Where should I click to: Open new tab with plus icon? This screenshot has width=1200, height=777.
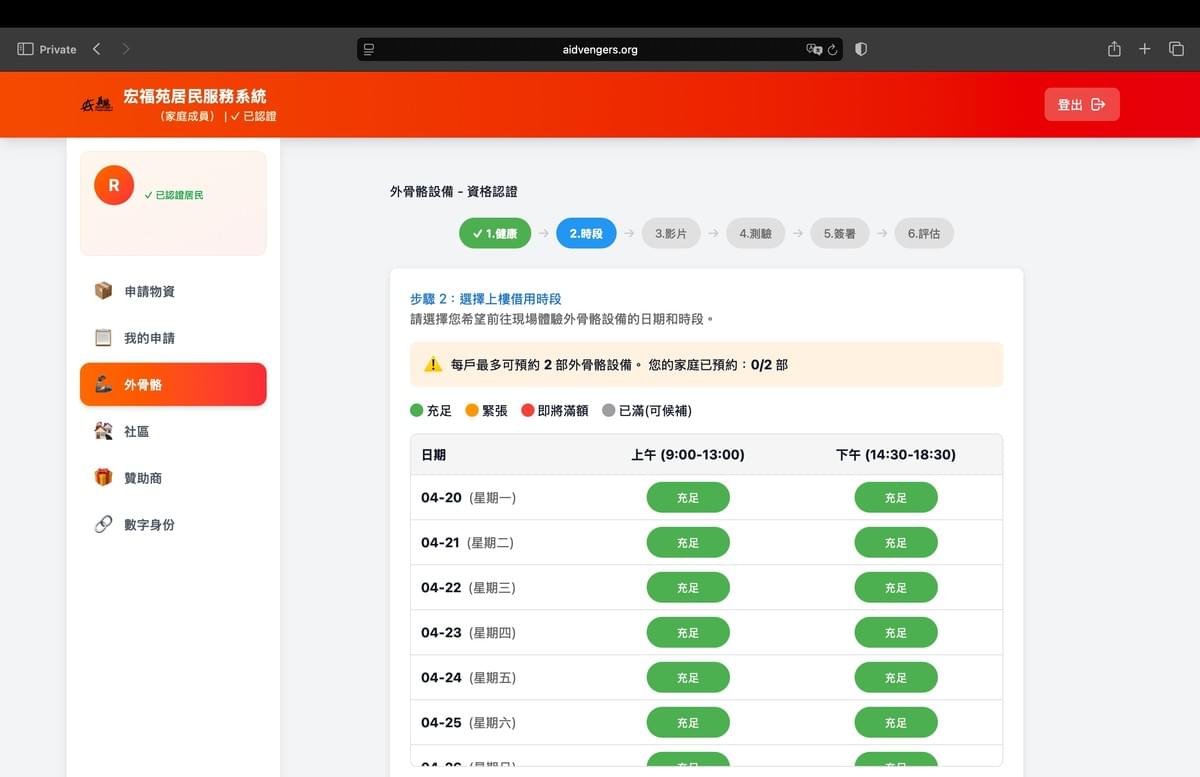[x=1145, y=49]
